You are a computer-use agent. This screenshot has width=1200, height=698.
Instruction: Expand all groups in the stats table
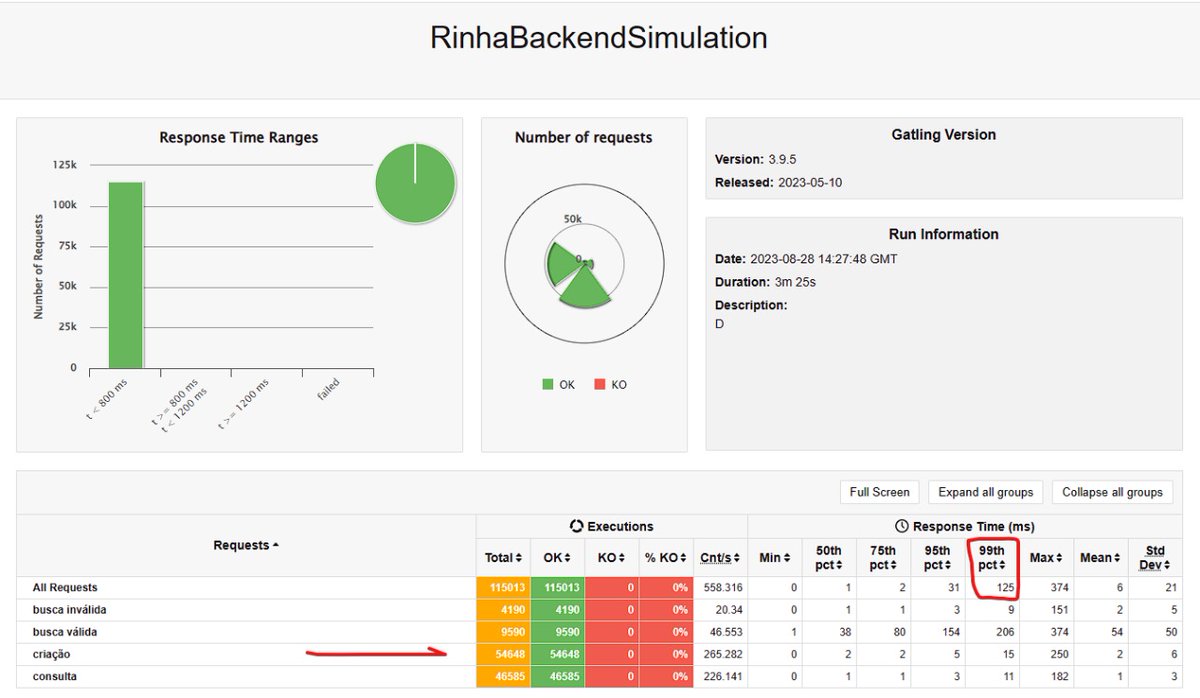coord(985,492)
